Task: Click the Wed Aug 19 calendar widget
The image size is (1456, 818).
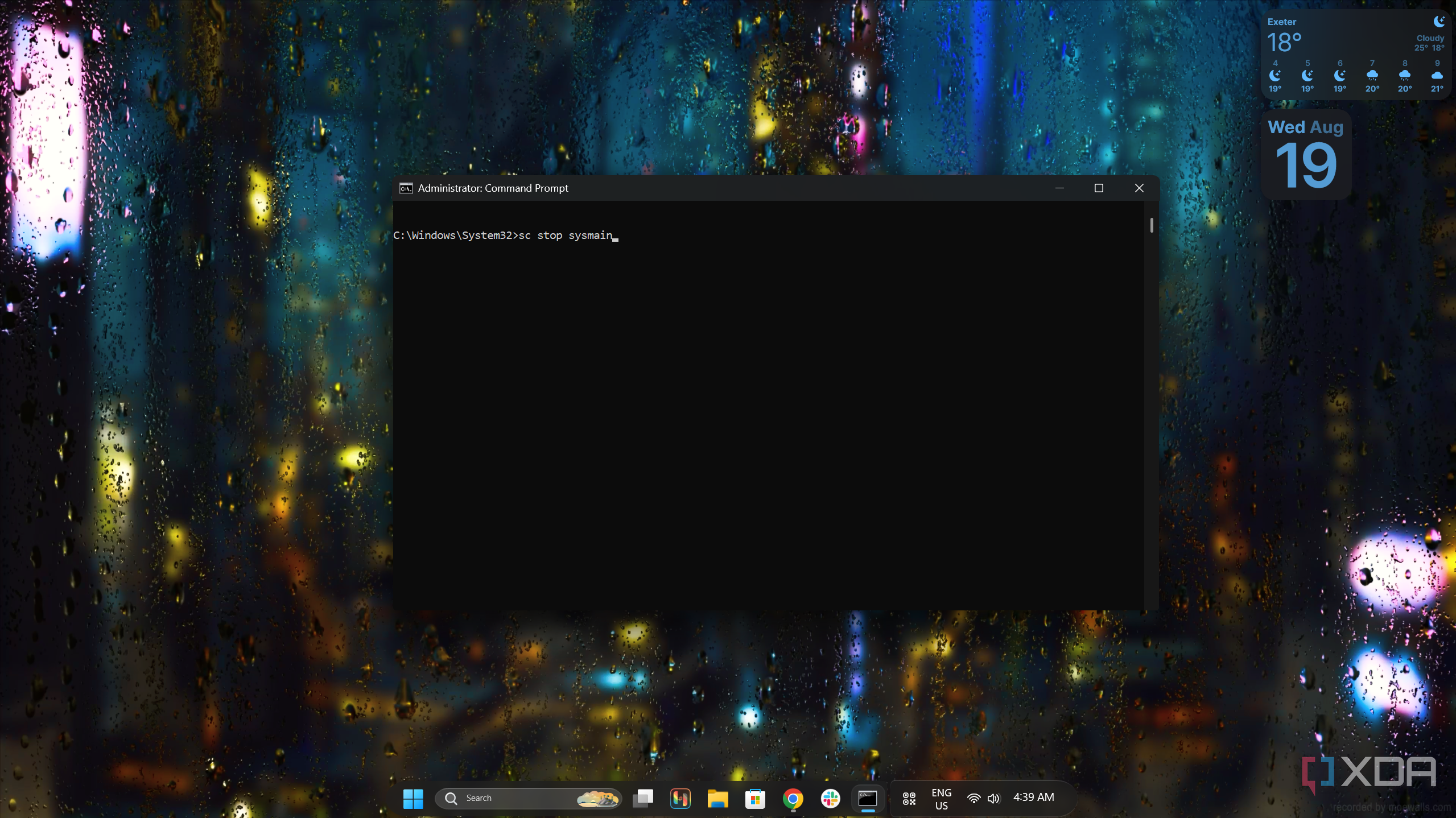Action: click(1306, 154)
